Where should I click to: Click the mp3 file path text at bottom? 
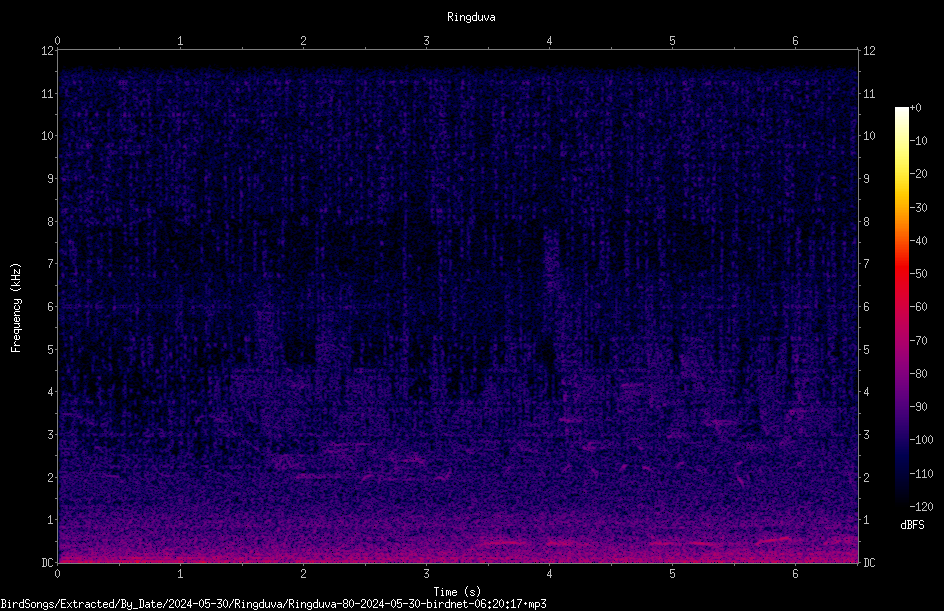click(273, 604)
